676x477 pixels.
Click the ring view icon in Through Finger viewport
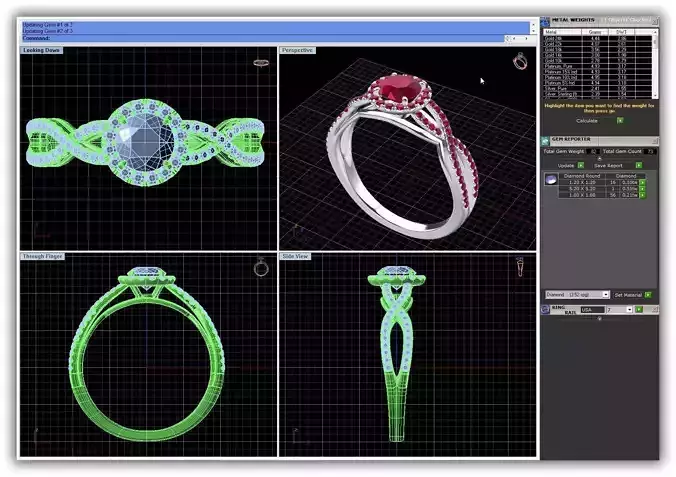261,267
